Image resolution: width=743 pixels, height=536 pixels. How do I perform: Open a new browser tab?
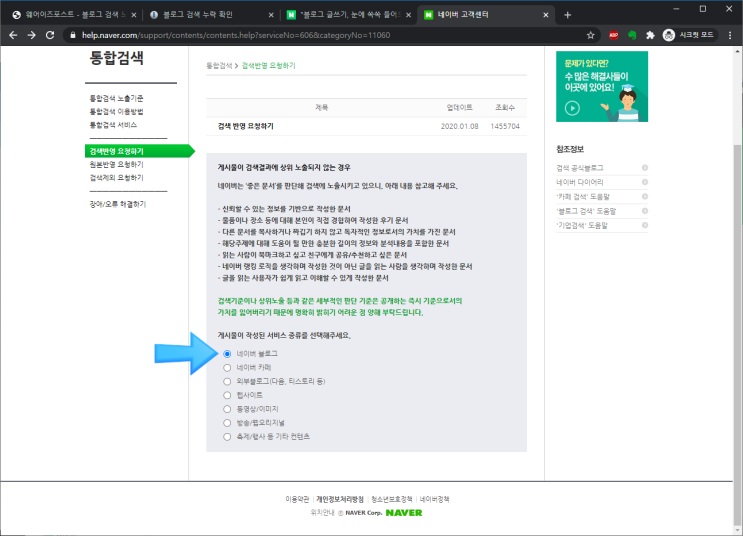[x=567, y=15]
